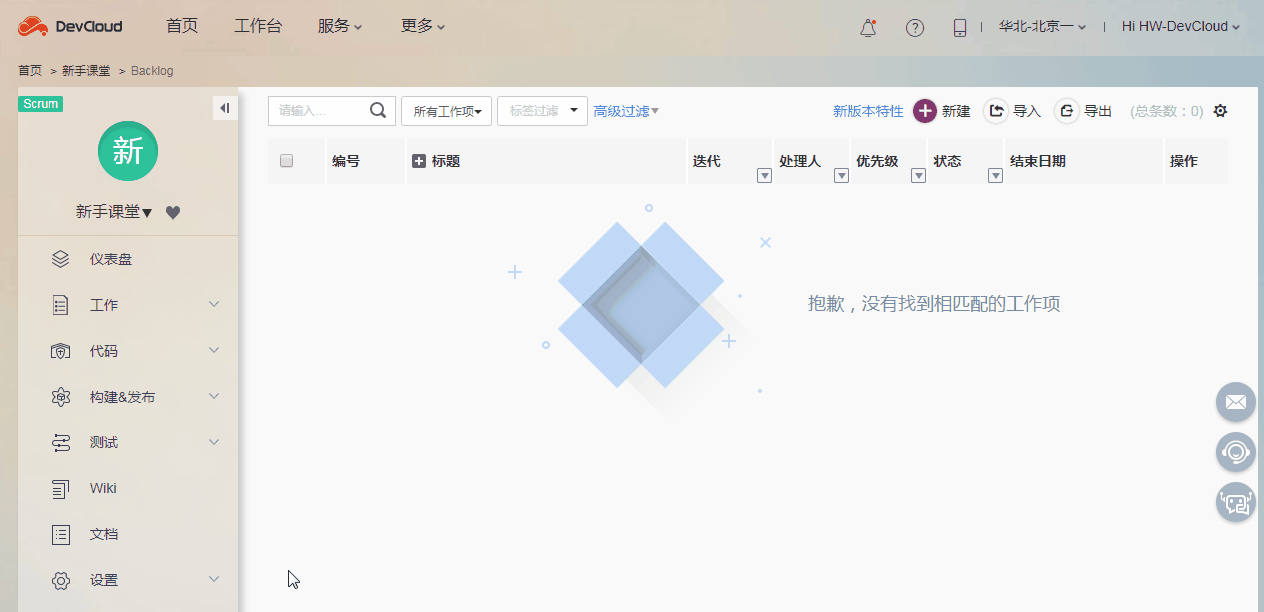Open the 状态 column filter dropdown

994,175
